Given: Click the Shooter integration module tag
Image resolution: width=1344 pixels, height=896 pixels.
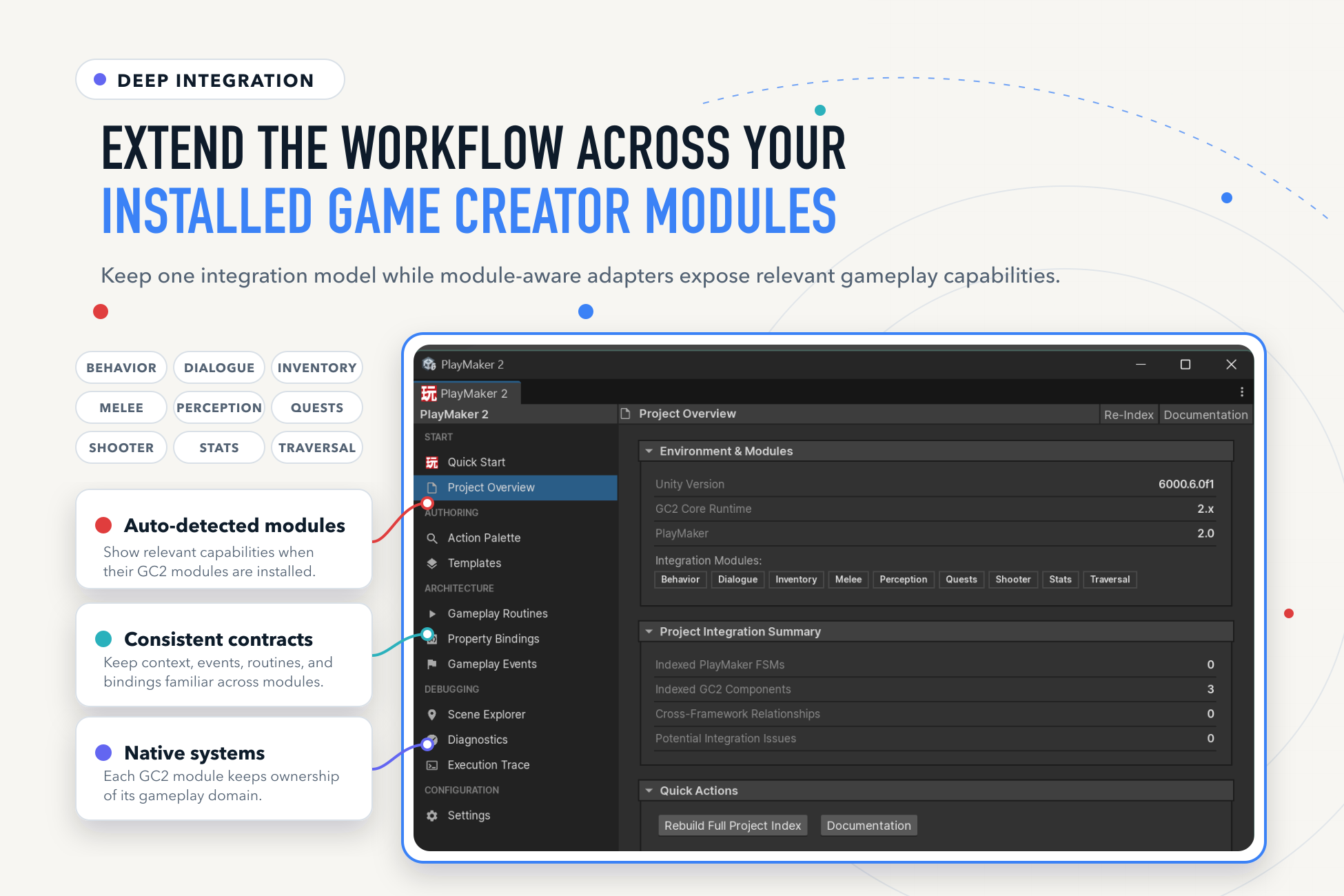Looking at the screenshot, I should point(1013,580).
